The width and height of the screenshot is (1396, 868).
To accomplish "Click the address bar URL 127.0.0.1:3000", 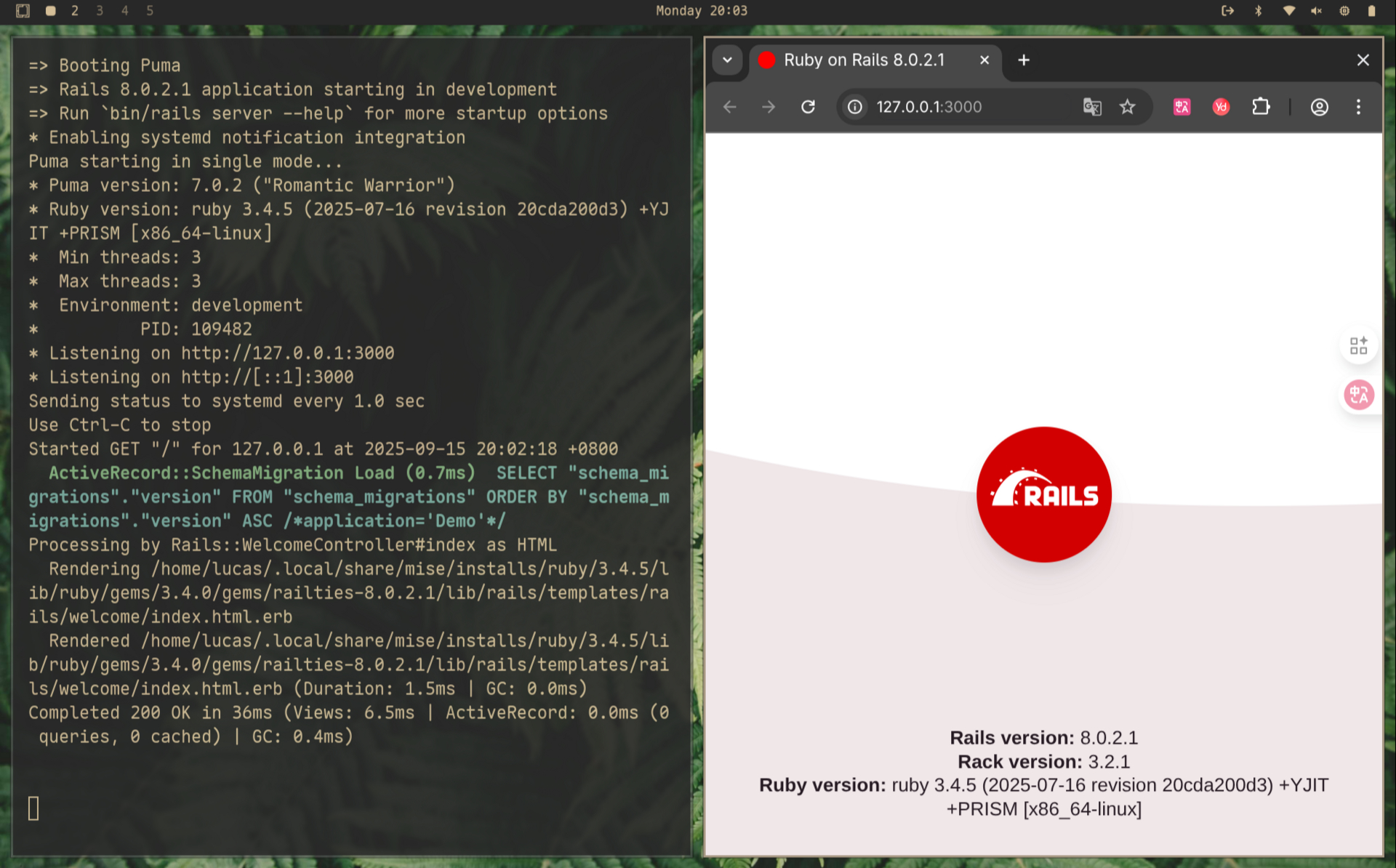I will click(x=928, y=107).
